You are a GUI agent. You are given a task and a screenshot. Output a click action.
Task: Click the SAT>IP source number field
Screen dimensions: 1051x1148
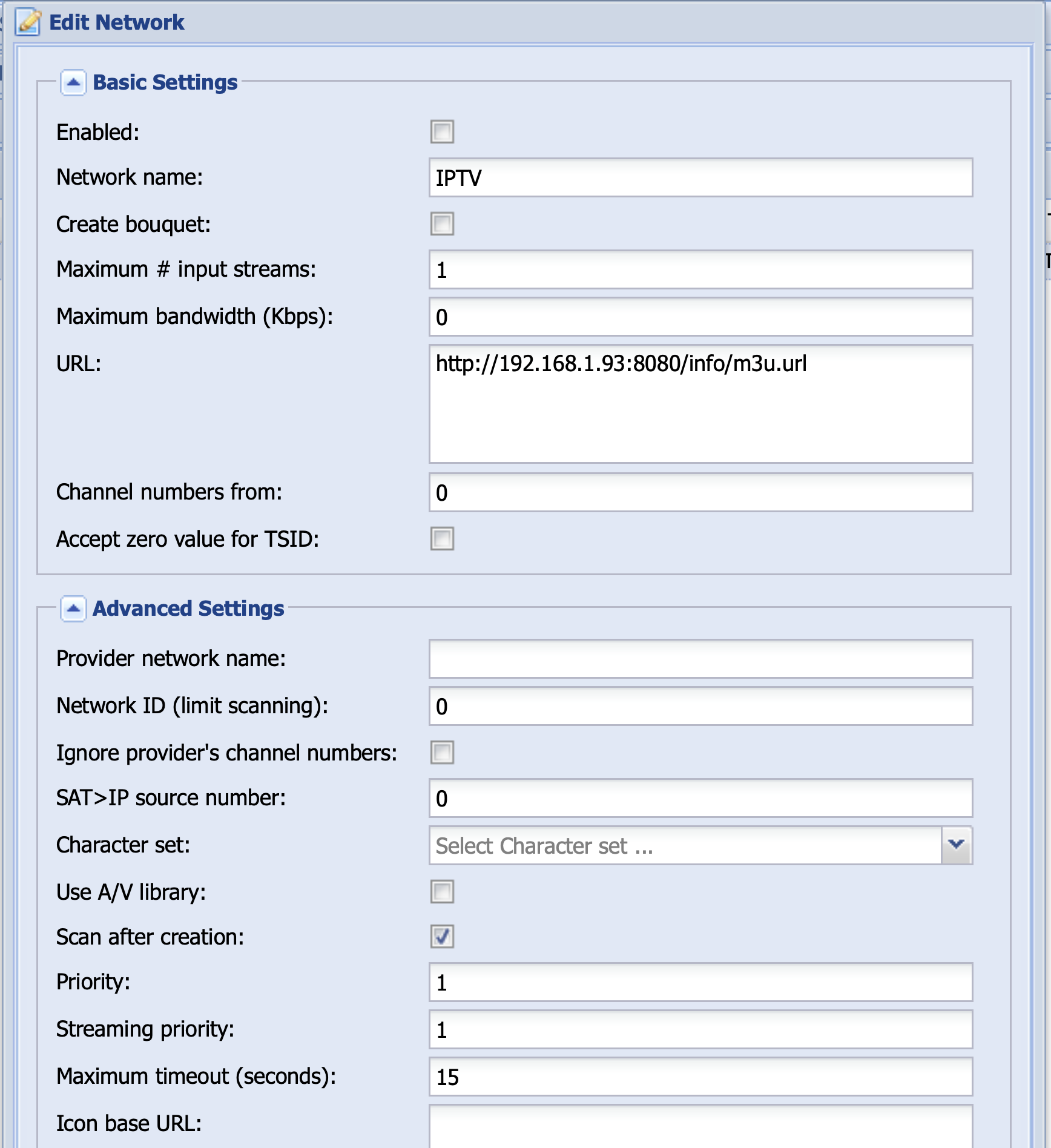click(699, 799)
